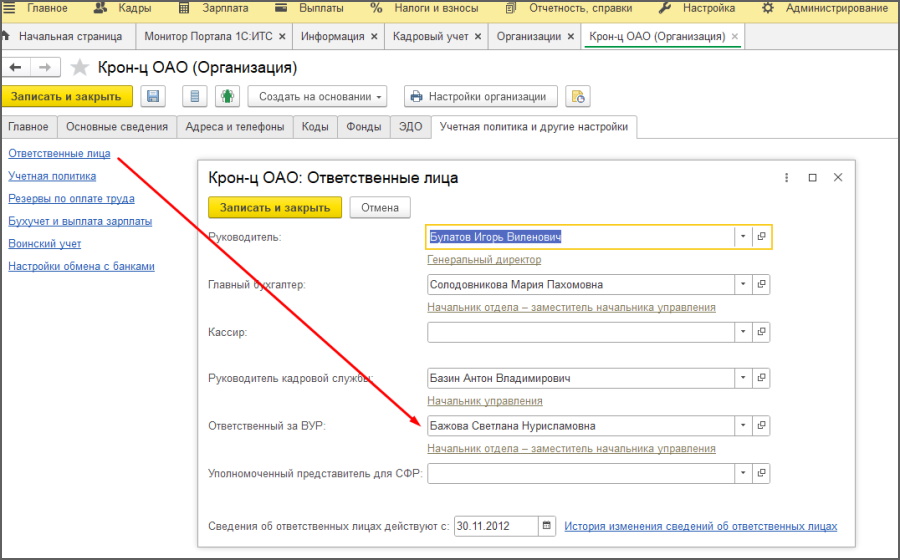The image size is (900, 560).
Task: Open the Воинский учет link
Action: pyautogui.click(x=45, y=244)
